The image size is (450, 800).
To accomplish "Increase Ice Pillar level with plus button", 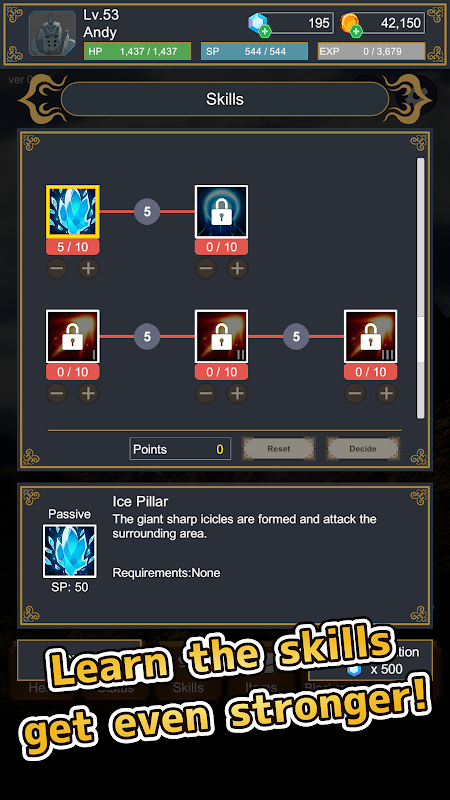I will [88, 268].
